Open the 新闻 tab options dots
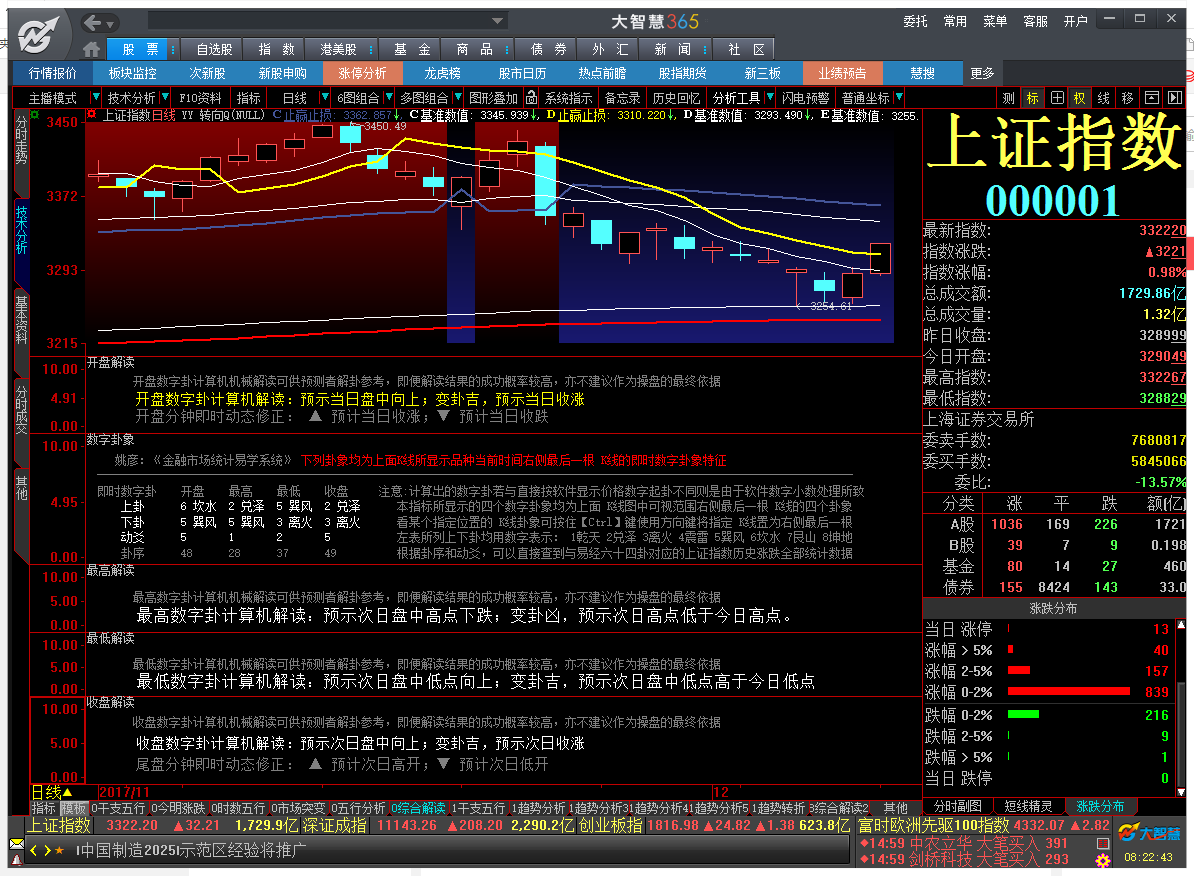The height and width of the screenshot is (876, 1194). (705, 50)
